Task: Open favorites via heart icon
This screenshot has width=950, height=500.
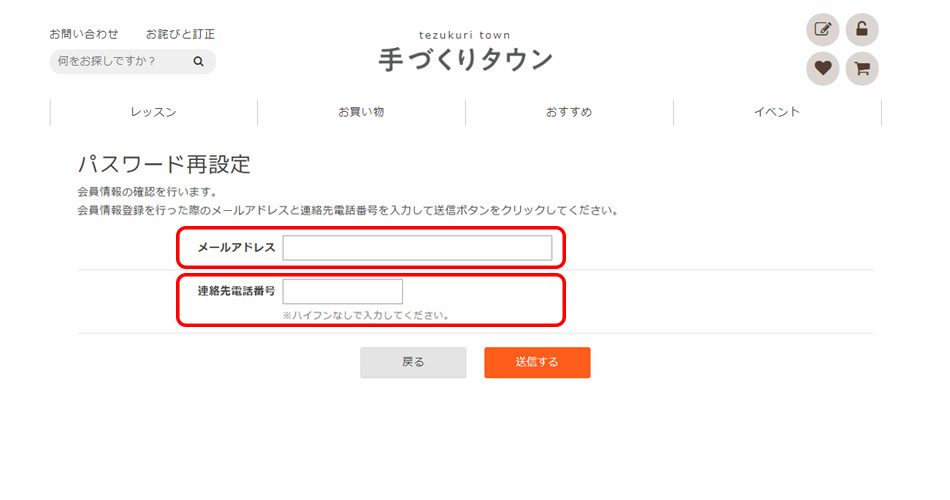Action: click(822, 69)
